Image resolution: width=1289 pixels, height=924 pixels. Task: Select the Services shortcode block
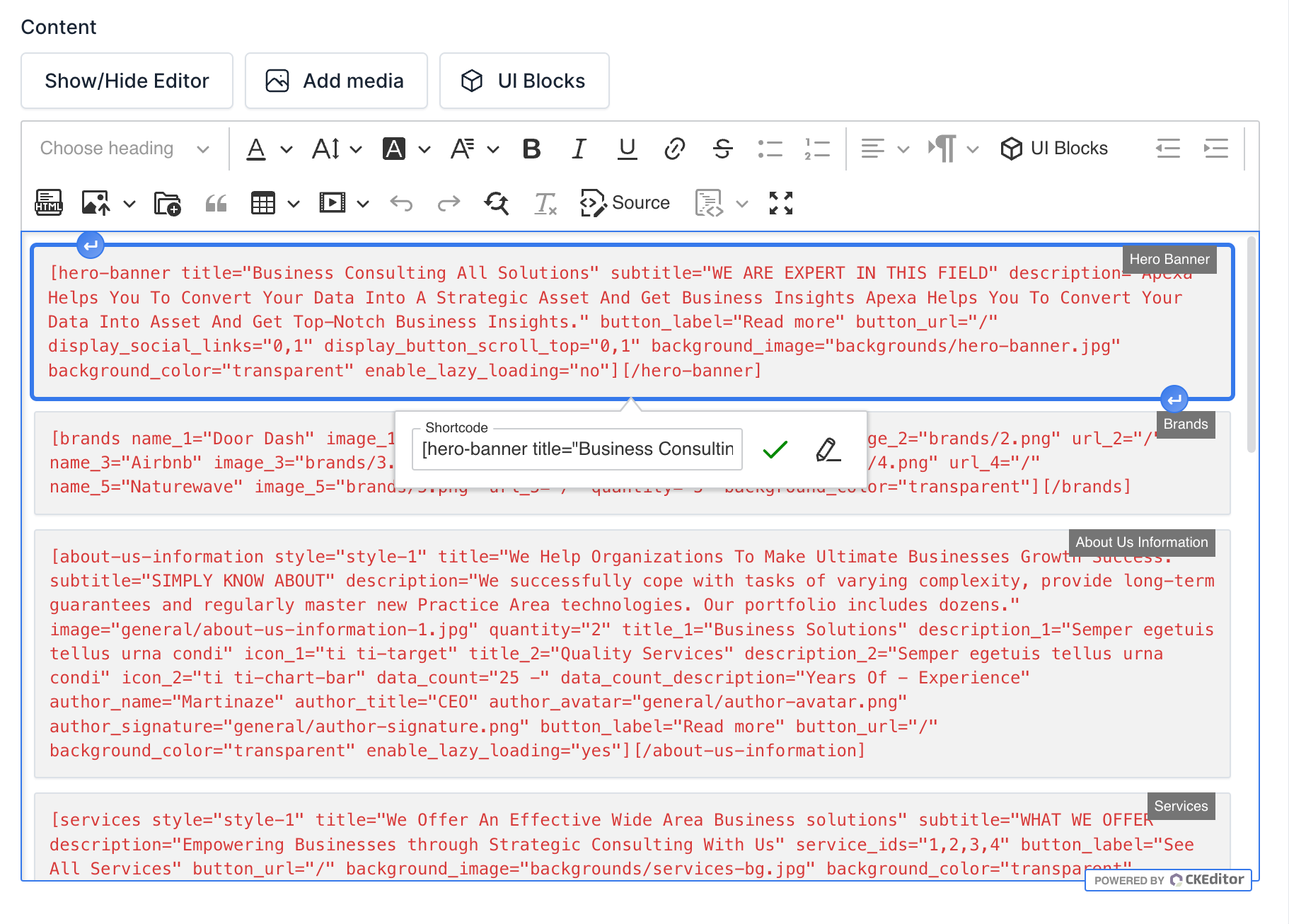coord(632,836)
